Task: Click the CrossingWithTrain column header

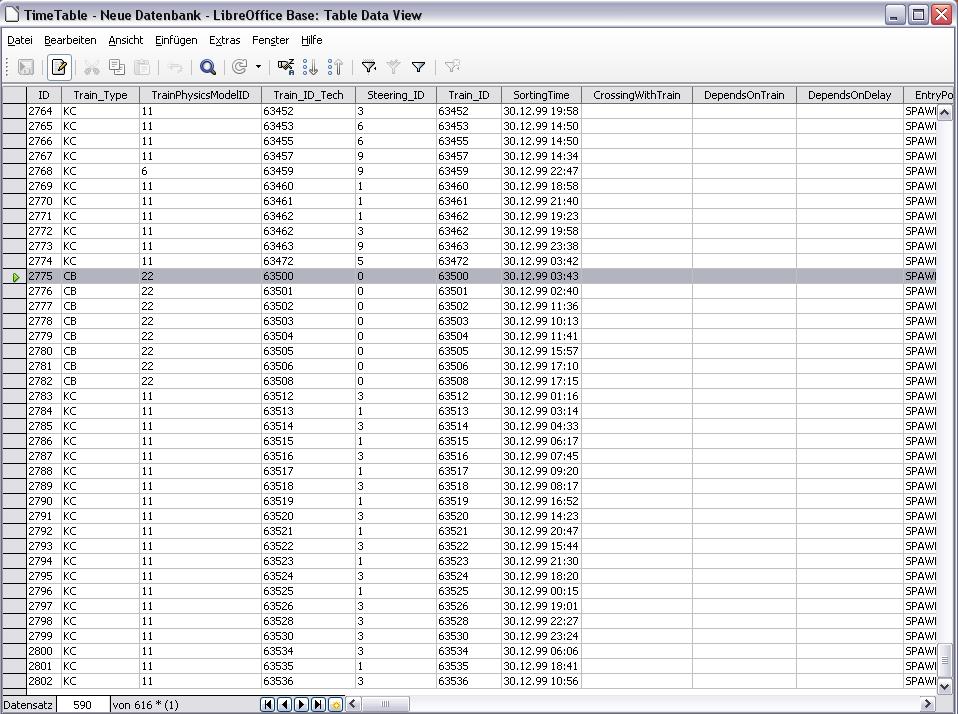Action: tap(637, 95)
